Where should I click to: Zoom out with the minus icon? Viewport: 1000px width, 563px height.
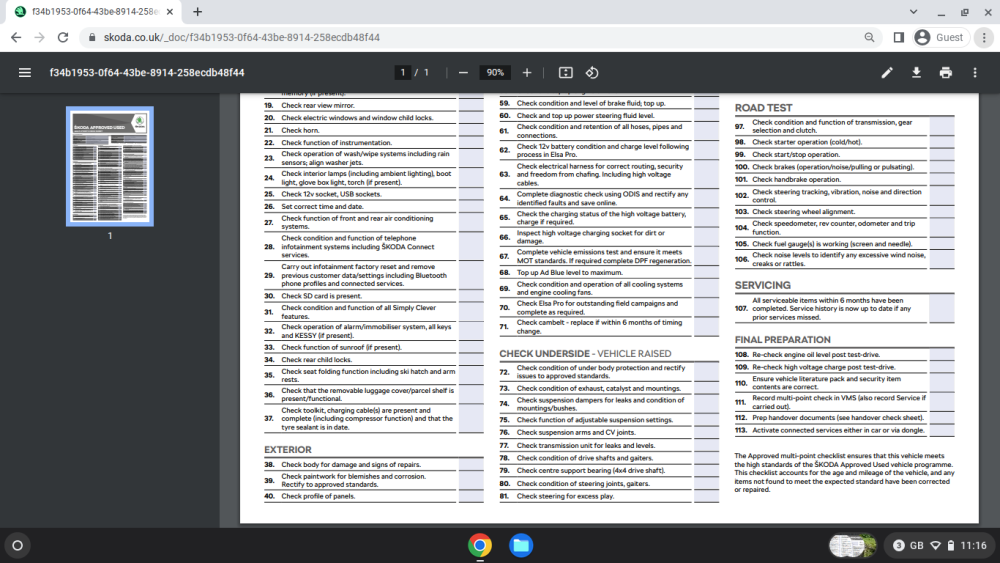tap(463, 73)
